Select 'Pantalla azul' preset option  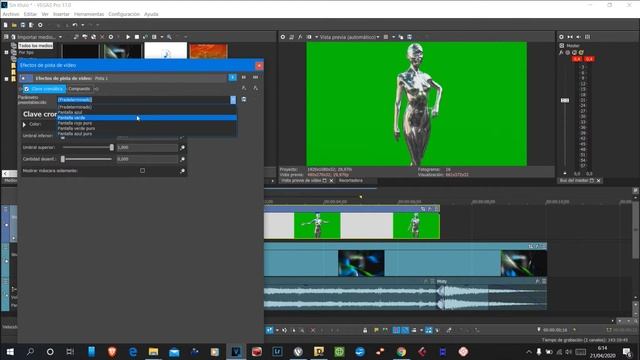pos(147,112)
